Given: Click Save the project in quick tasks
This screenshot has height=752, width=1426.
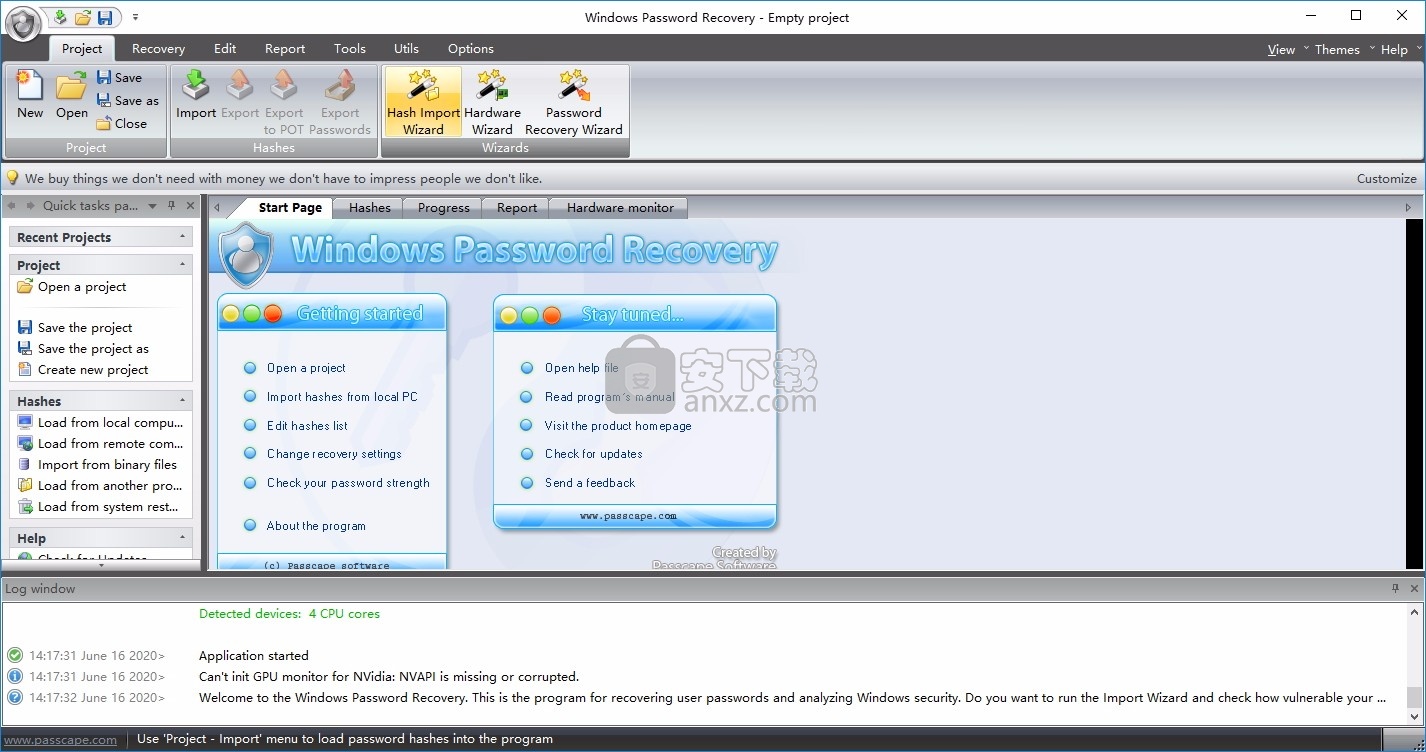Looking at the screenshot, I should tap(75, 327).
